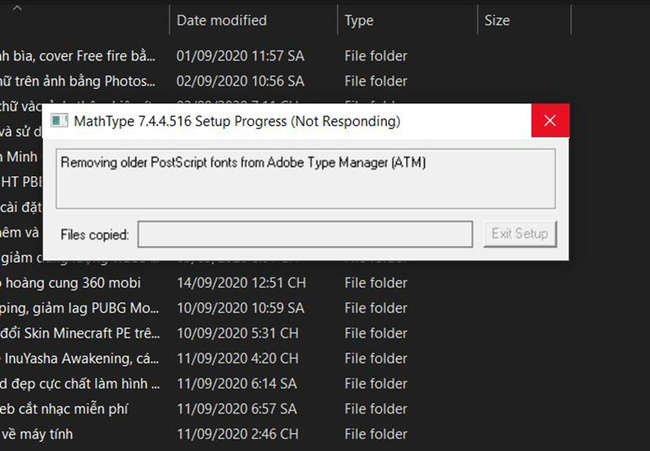
Task: Click the MathType setup dialog title icon
Action: pyautogui.click(x=59, y=121)
